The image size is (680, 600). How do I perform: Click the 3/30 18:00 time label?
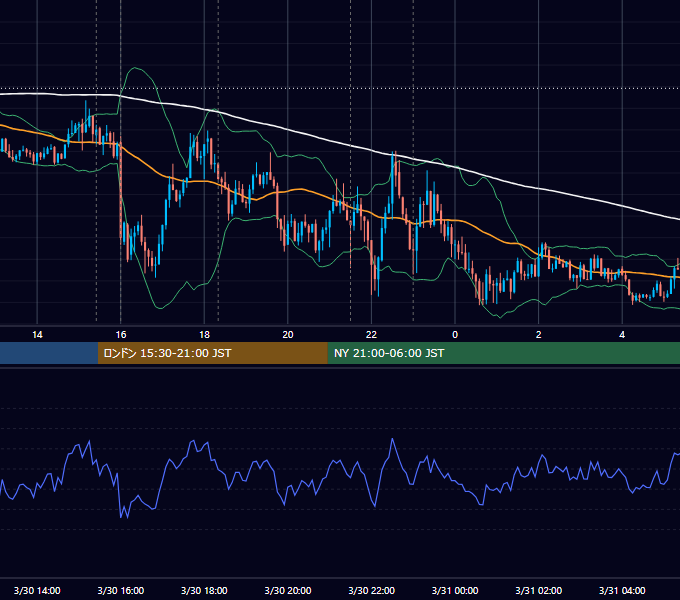pyautogui.click(x=204, y=590)
